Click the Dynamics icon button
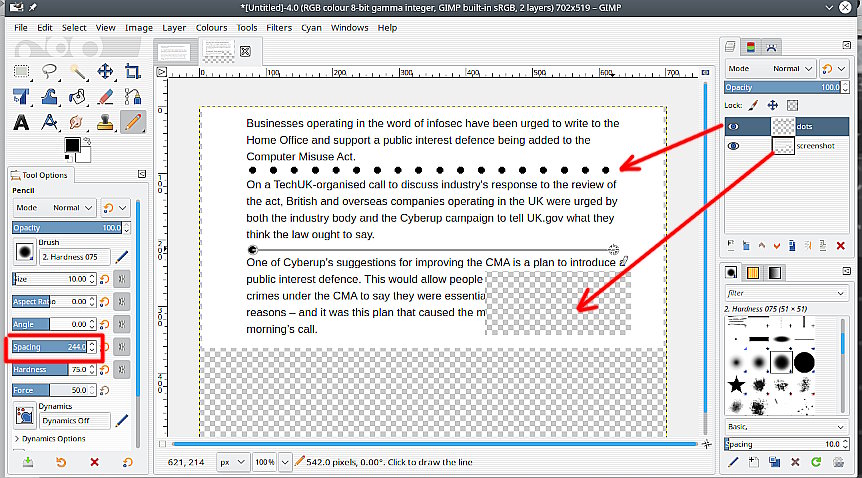 point(25,415)
